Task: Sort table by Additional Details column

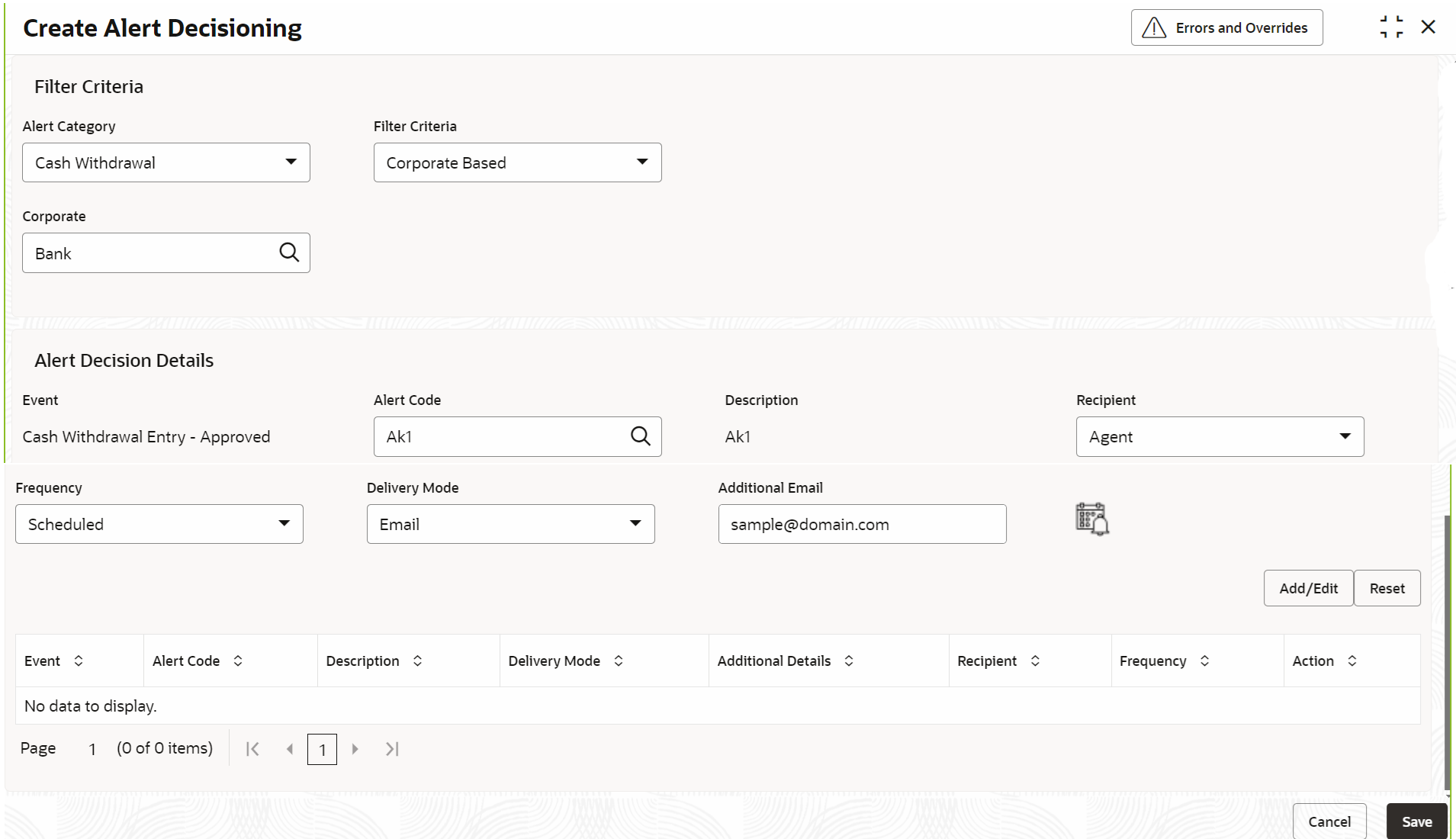Action: (x=849, y=661)
